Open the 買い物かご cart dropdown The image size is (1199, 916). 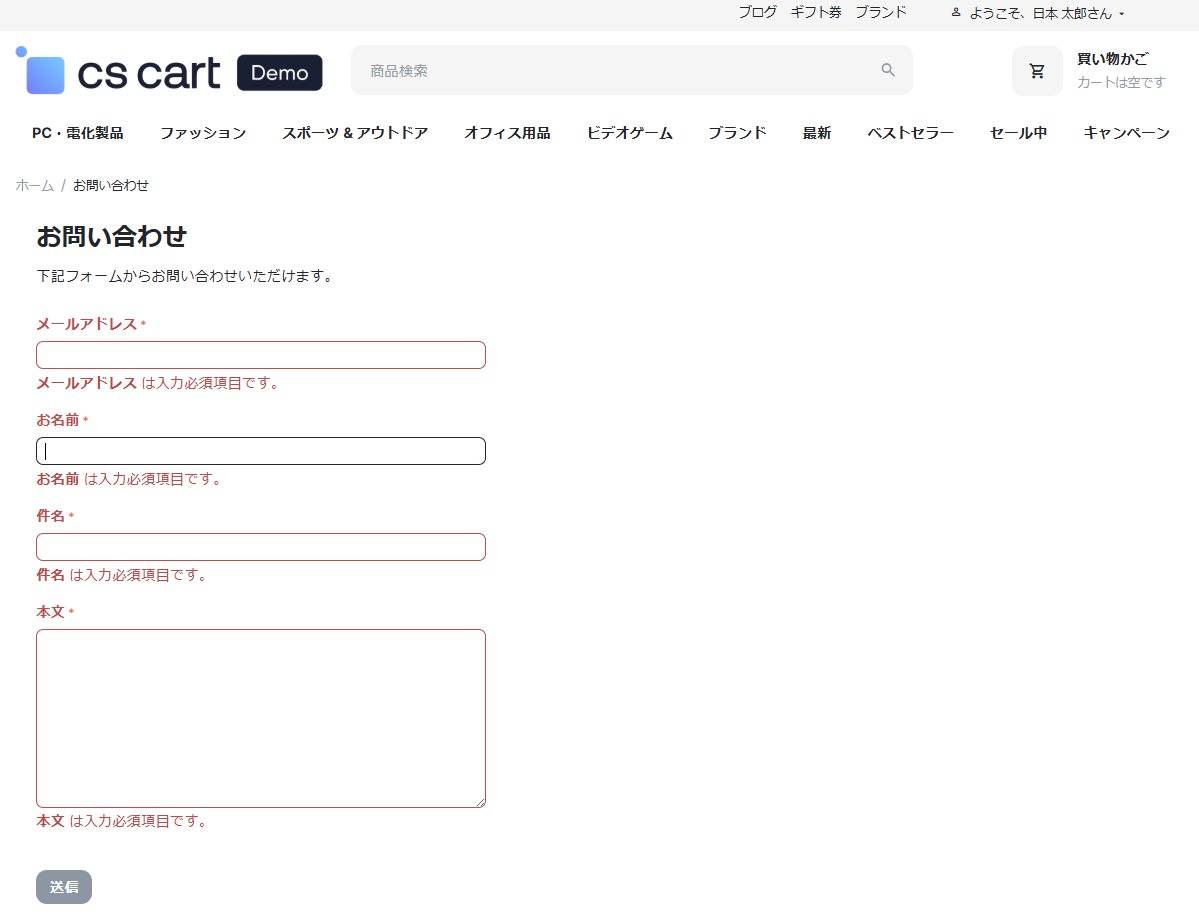pos(1112,60)
